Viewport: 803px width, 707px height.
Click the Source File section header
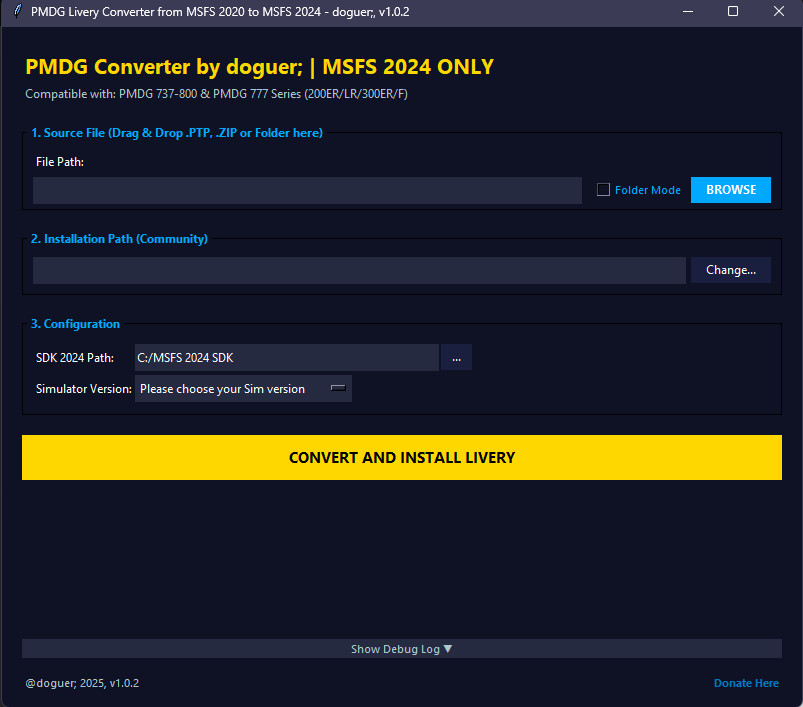(x=177, y=132)
